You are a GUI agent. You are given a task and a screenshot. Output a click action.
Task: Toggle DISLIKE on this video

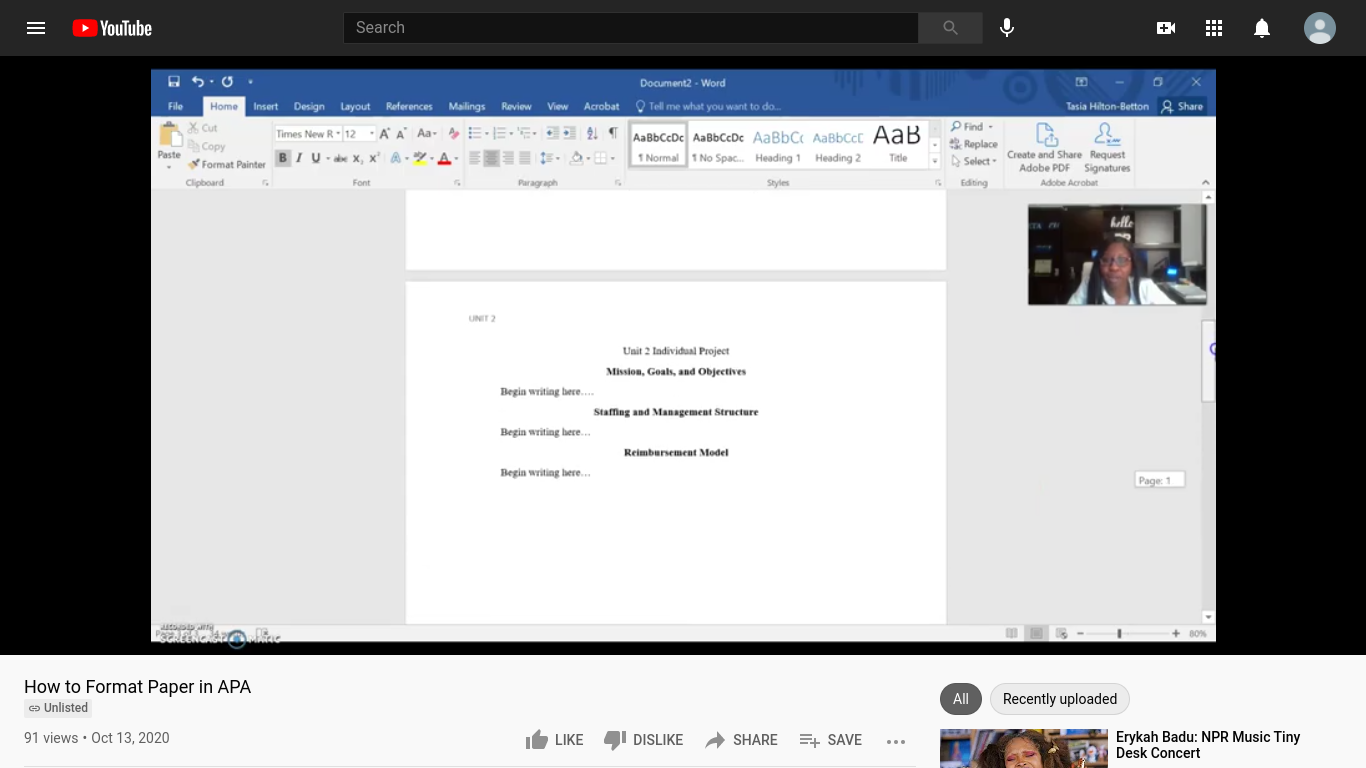coord(644,740)
